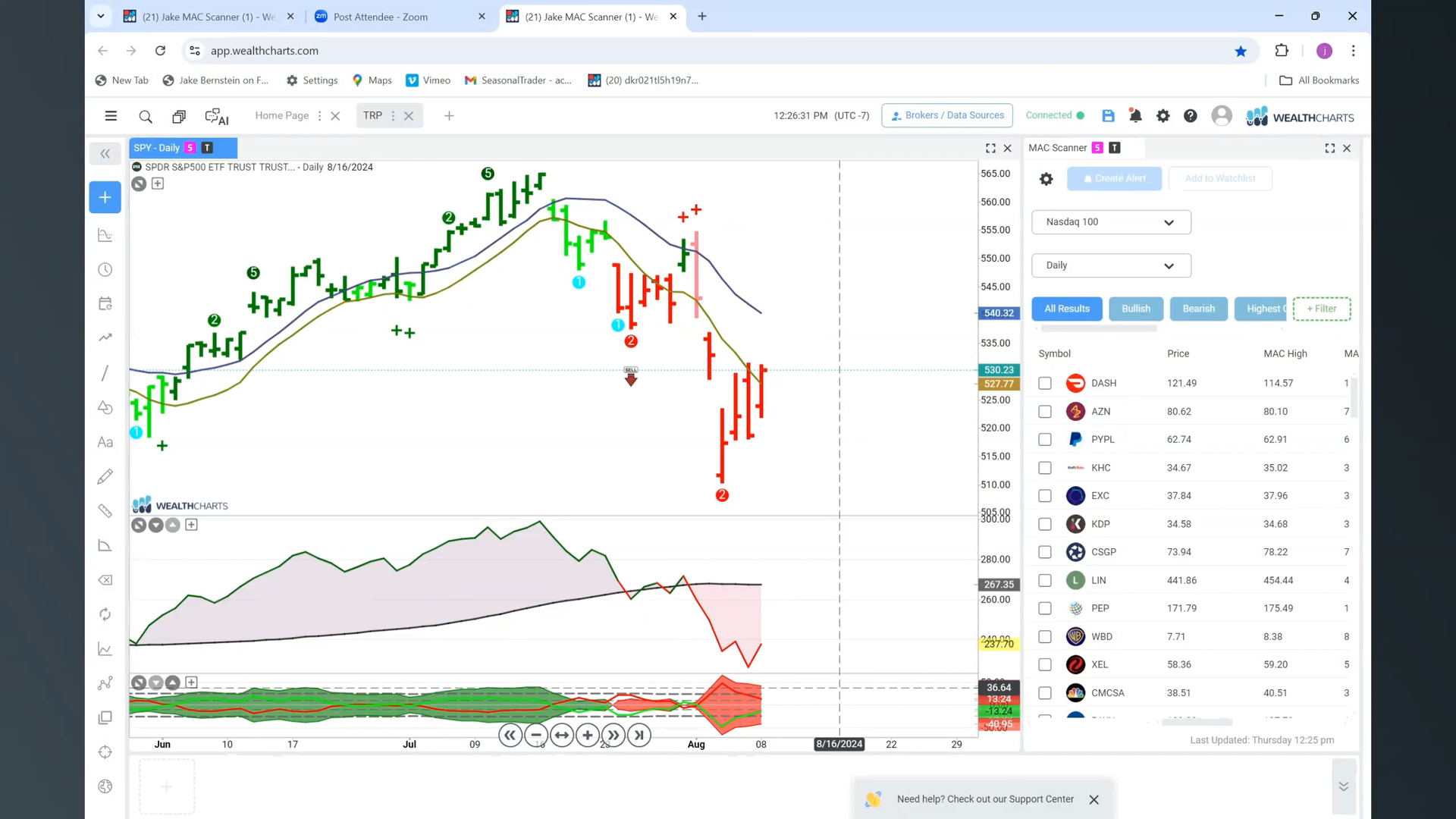Maximize the MAC Scanner panel

click(1330, 149)
